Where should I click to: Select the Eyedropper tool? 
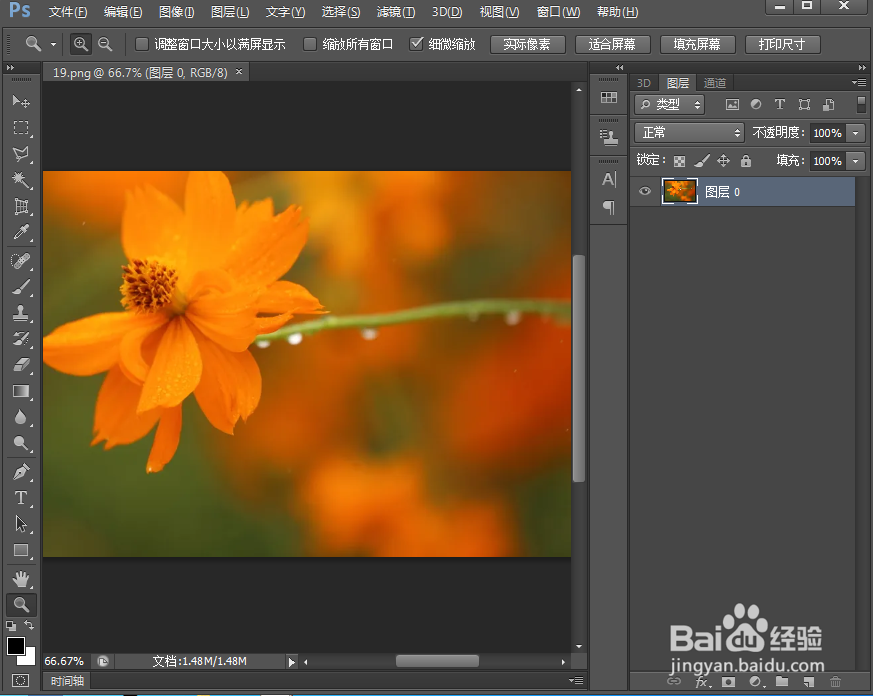[21, 232]
